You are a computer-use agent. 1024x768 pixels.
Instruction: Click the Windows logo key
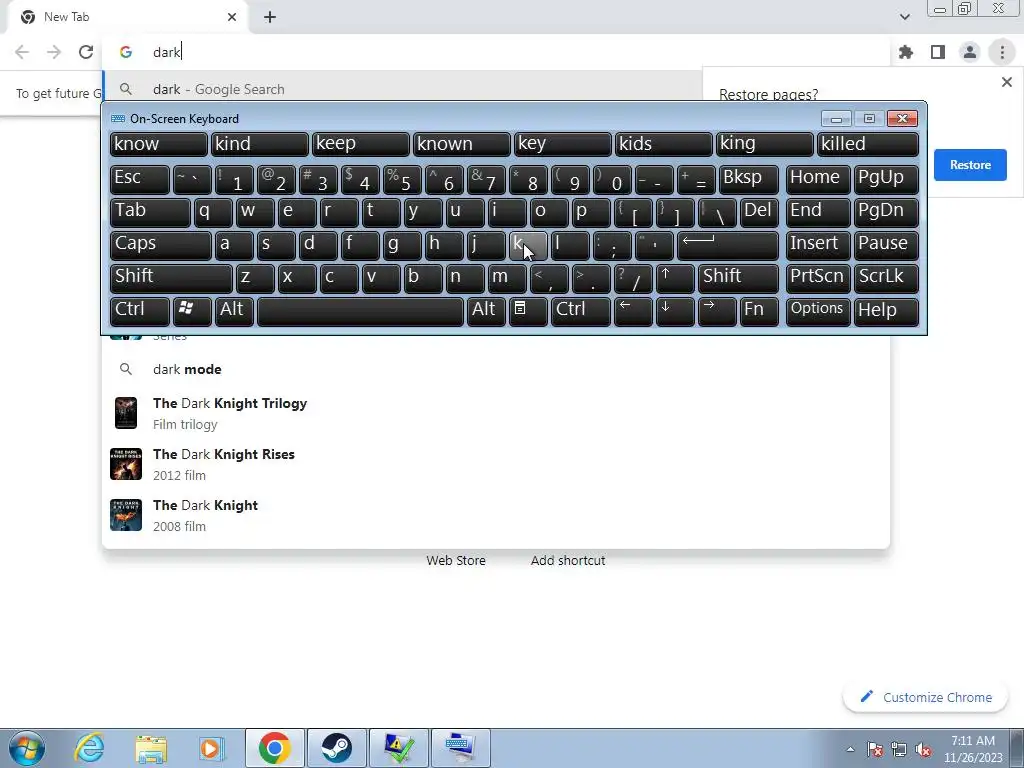192,312
